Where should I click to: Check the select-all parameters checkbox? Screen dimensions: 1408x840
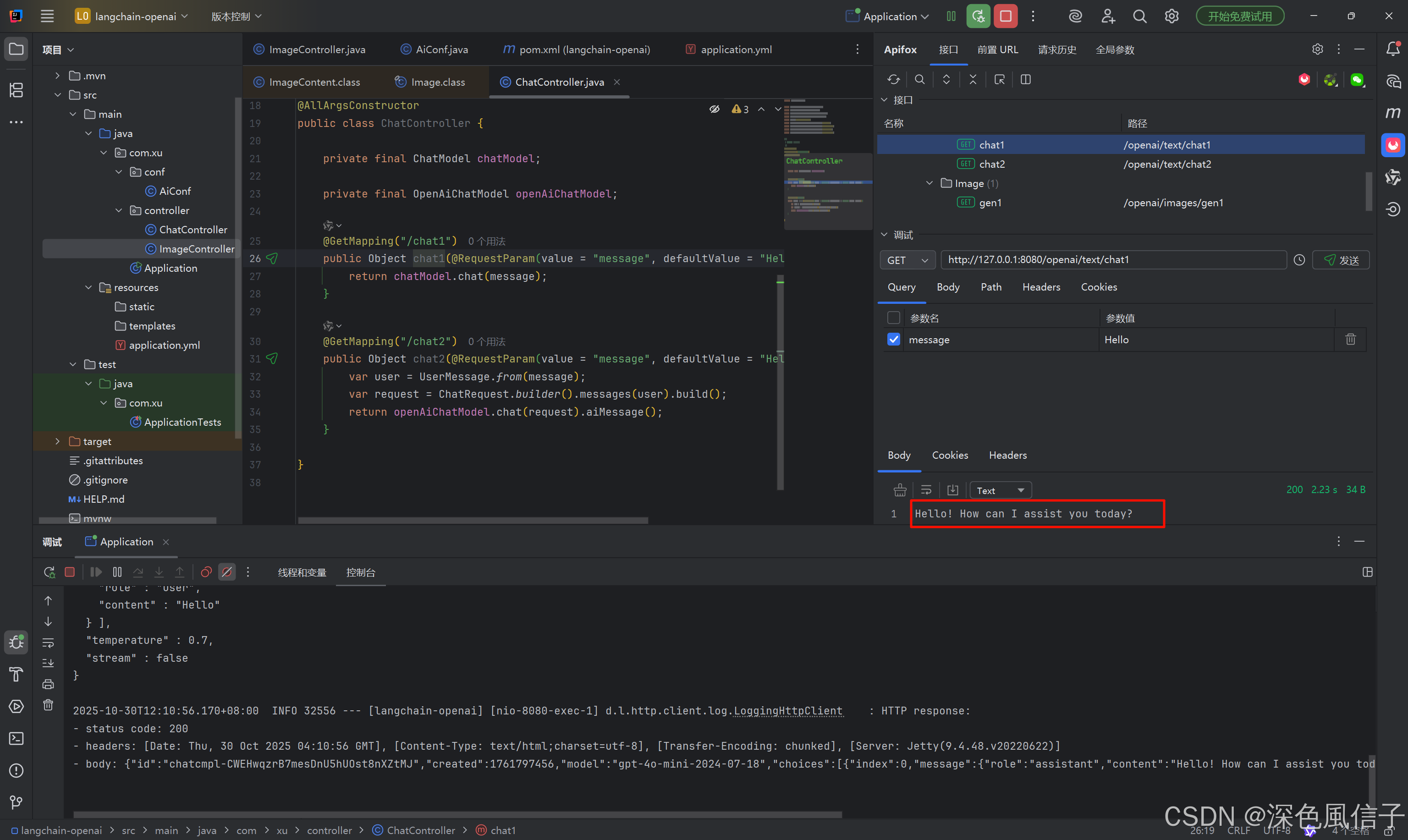pyautogui.click(x=893, y=318)
